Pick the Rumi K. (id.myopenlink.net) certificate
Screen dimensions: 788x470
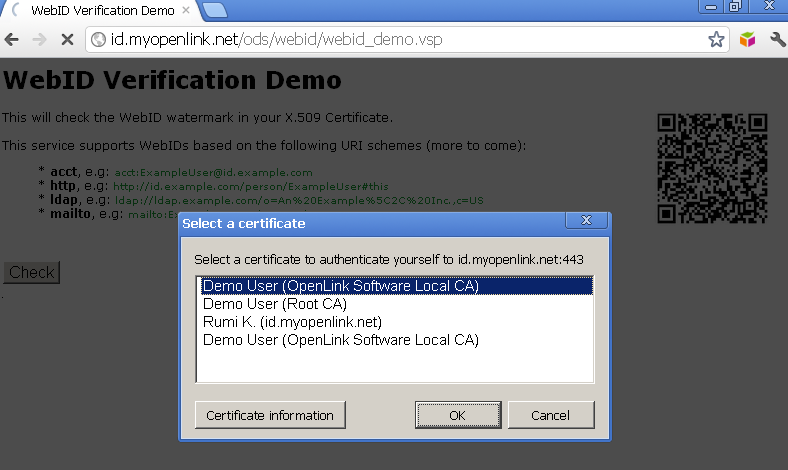coord(292,322)
